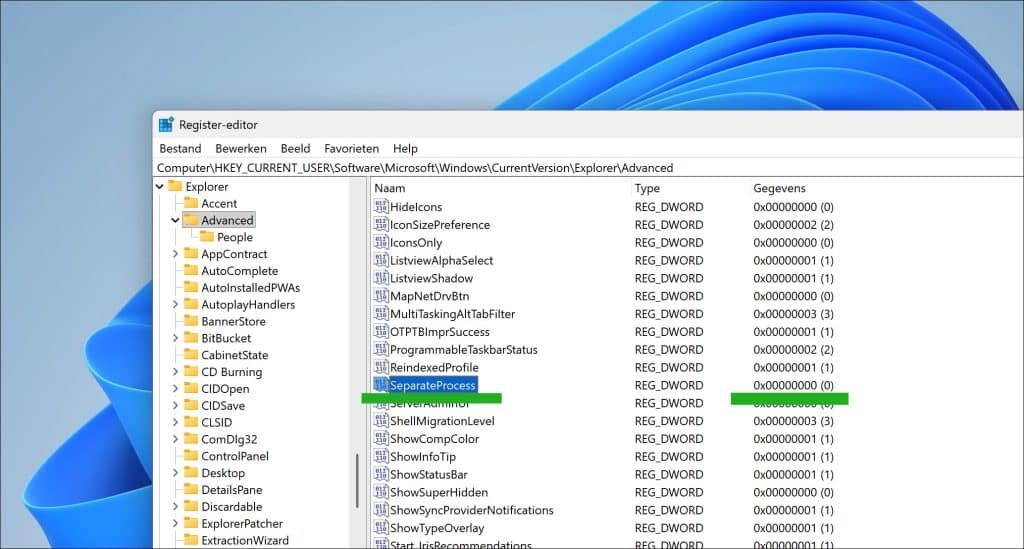Expand the AutoplayHandlers tree node

(176, 305)
